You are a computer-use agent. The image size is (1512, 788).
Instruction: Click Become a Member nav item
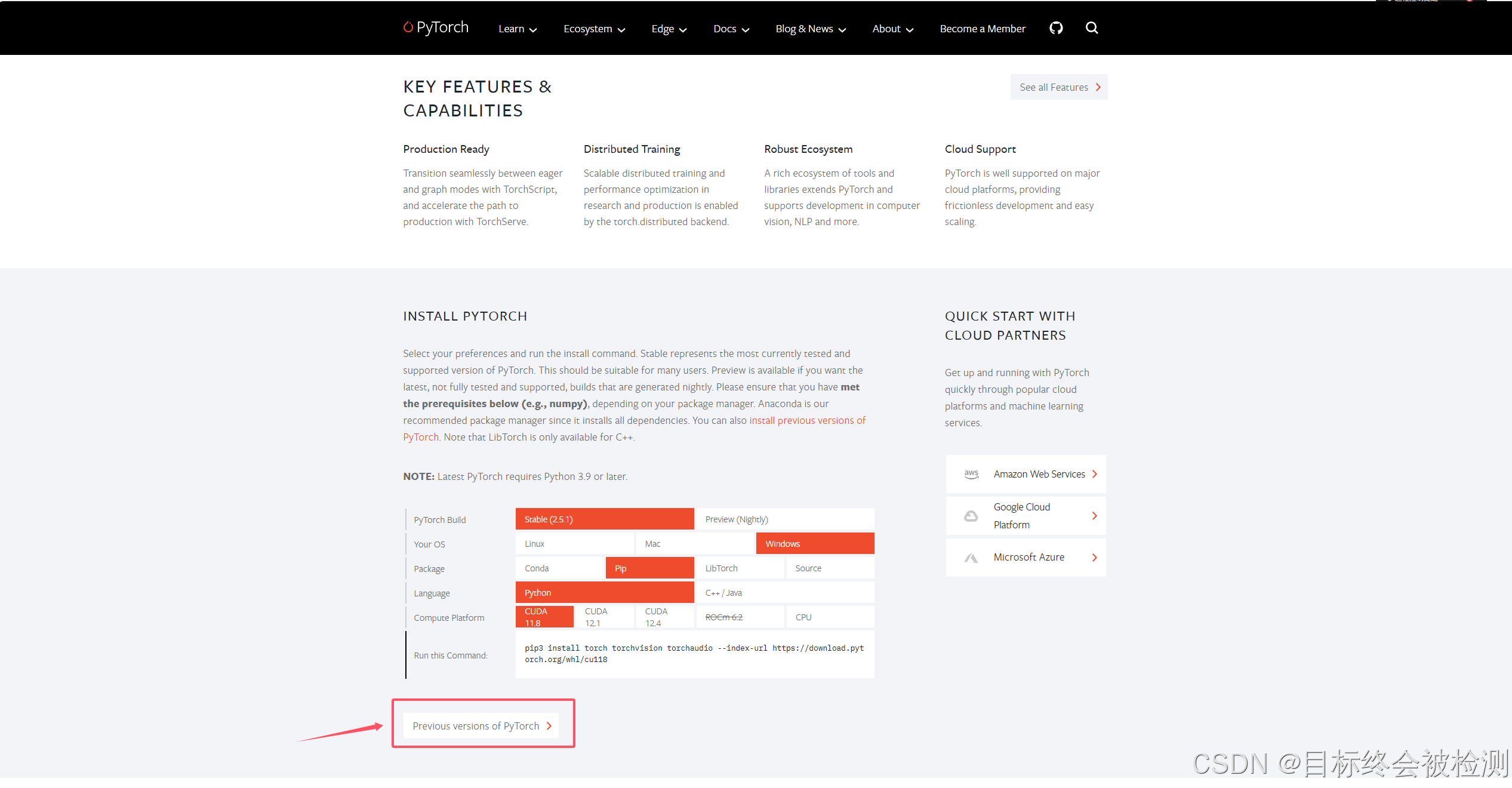pos(982,29)
